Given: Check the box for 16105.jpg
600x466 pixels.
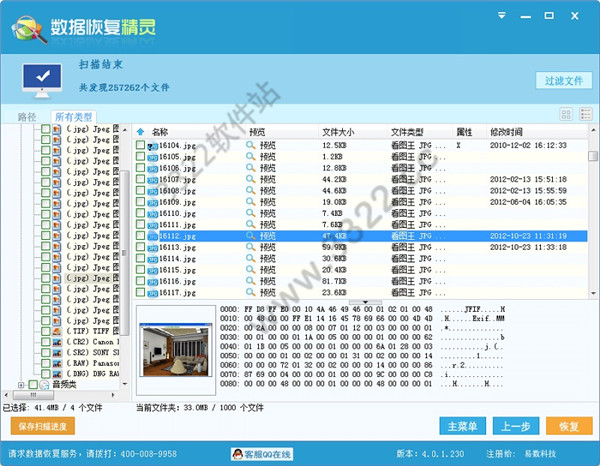Looking at the screenshot, I should [x=140, y=157].
